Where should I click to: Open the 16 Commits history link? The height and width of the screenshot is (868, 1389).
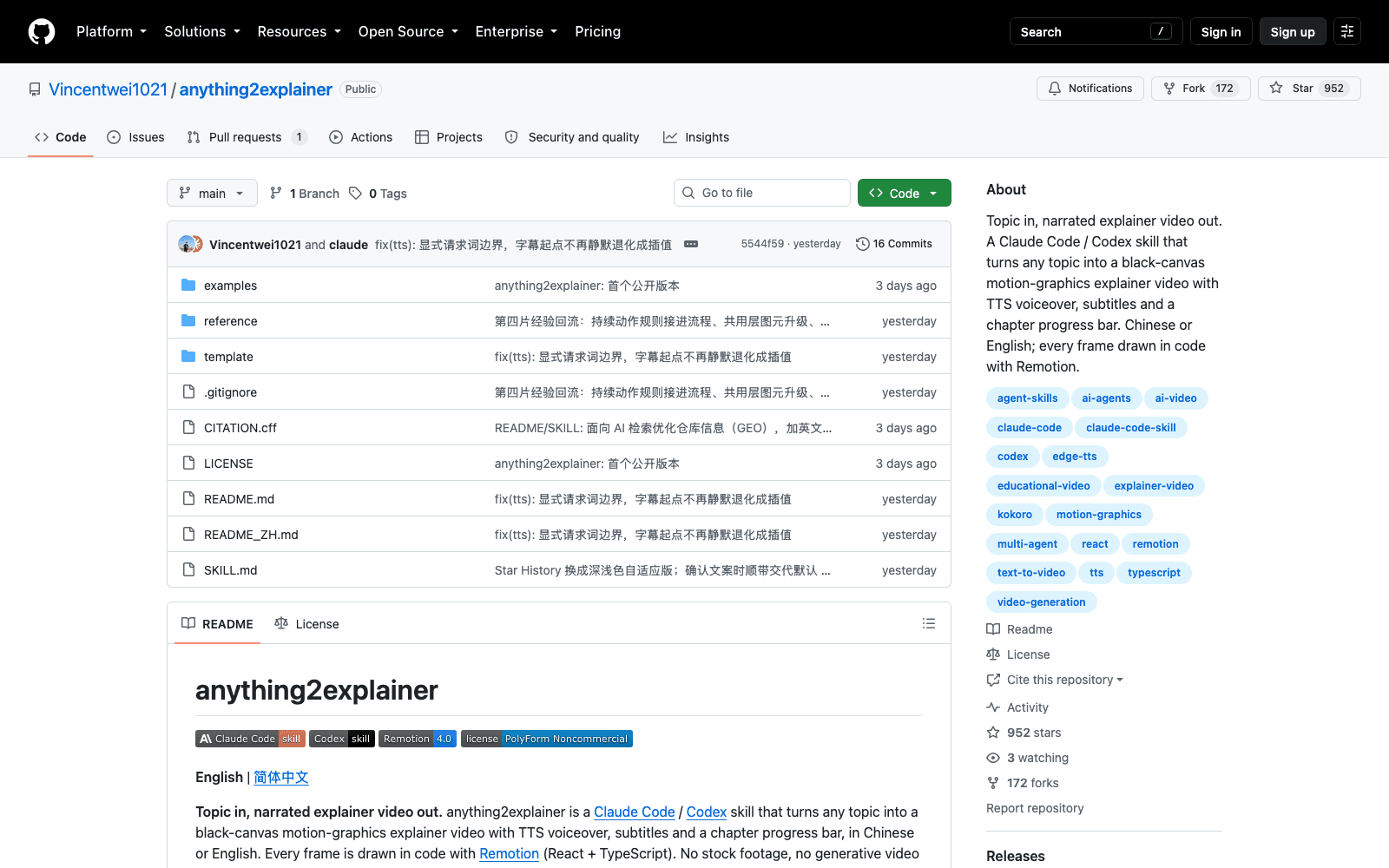pyautogui.click(x=894, y=244)
